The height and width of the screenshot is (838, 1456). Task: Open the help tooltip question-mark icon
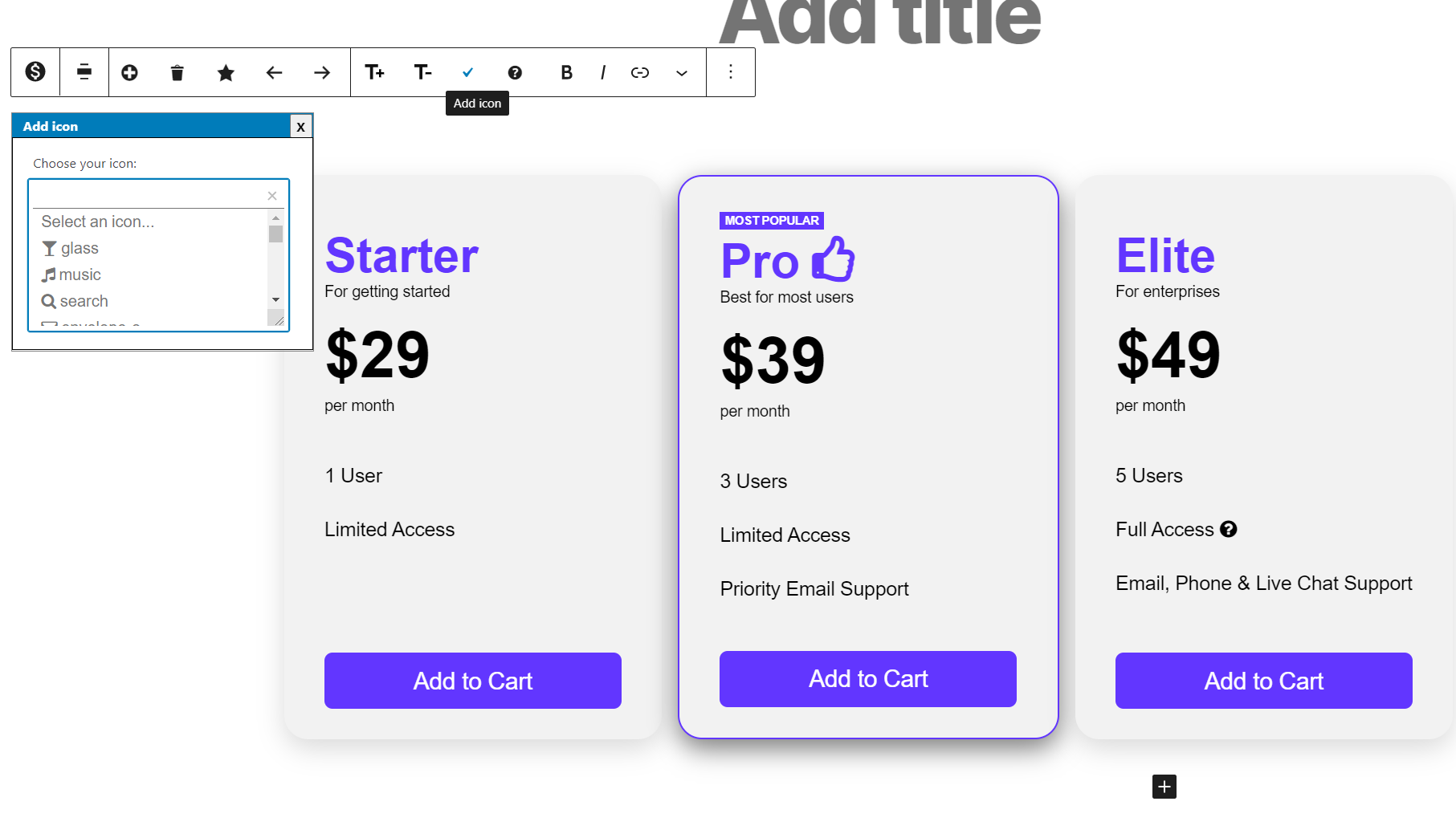coord(515,72)
